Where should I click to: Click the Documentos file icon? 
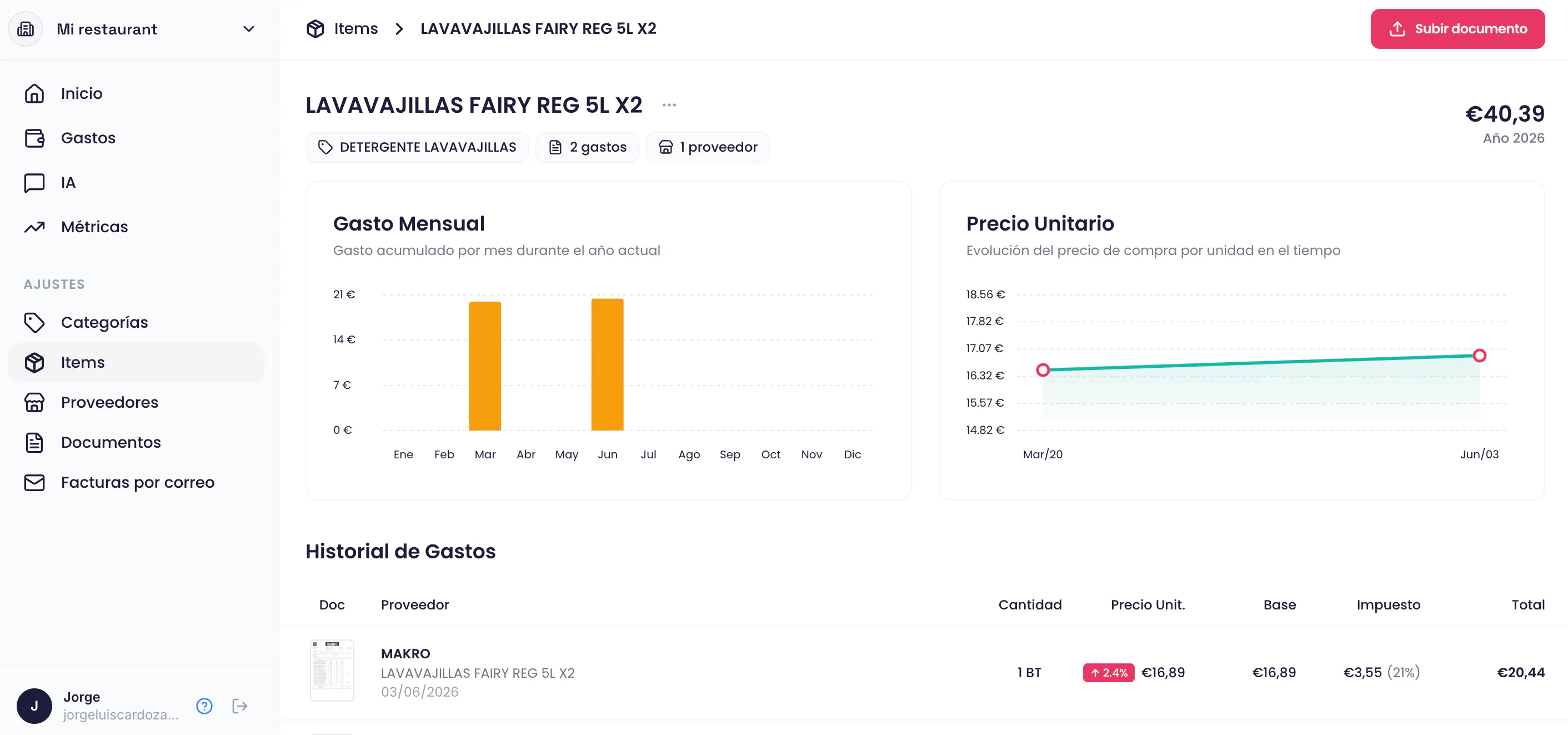pos(34,442)
